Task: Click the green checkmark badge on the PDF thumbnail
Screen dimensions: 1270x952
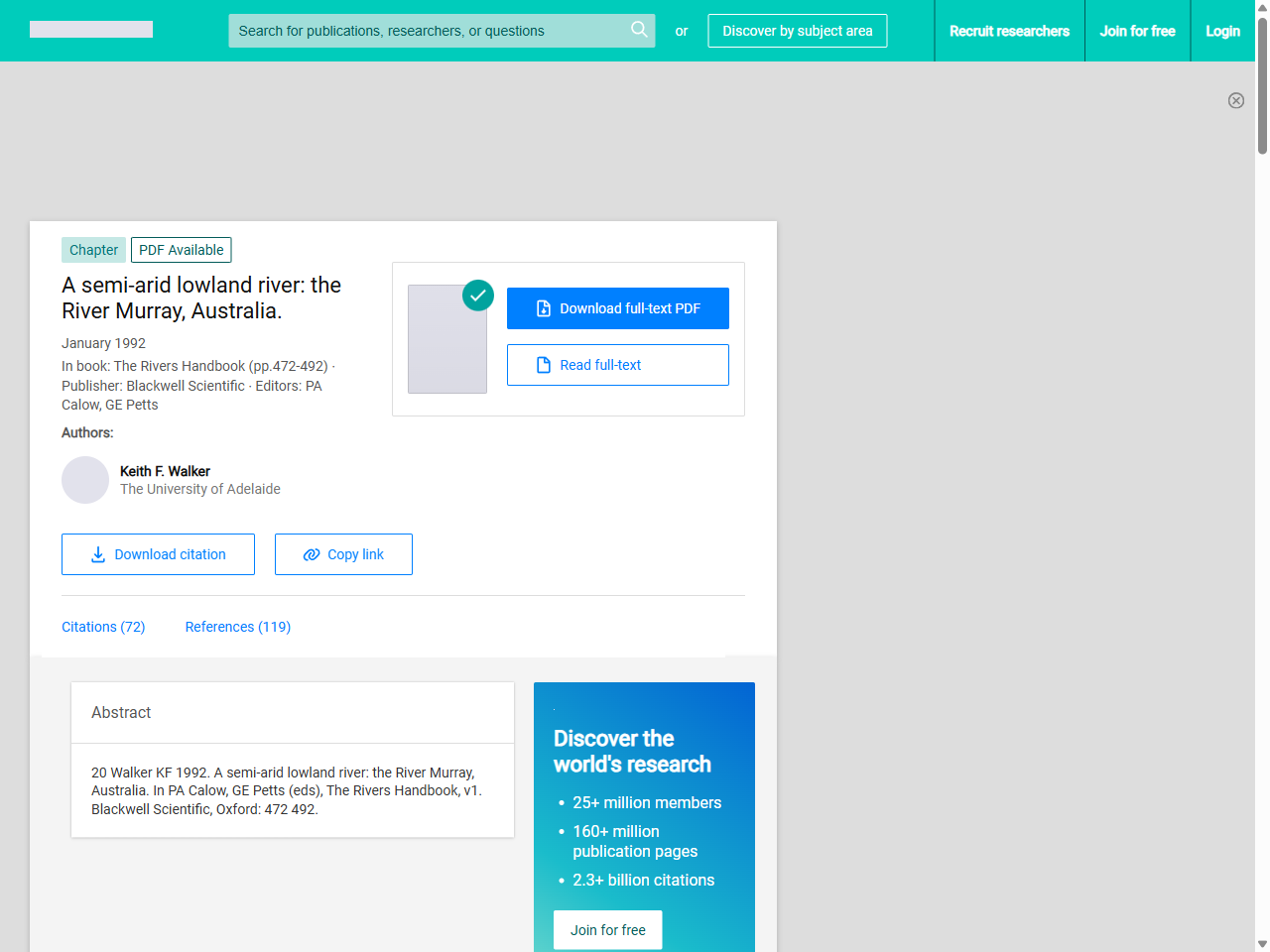Action: tap(477, 295)
